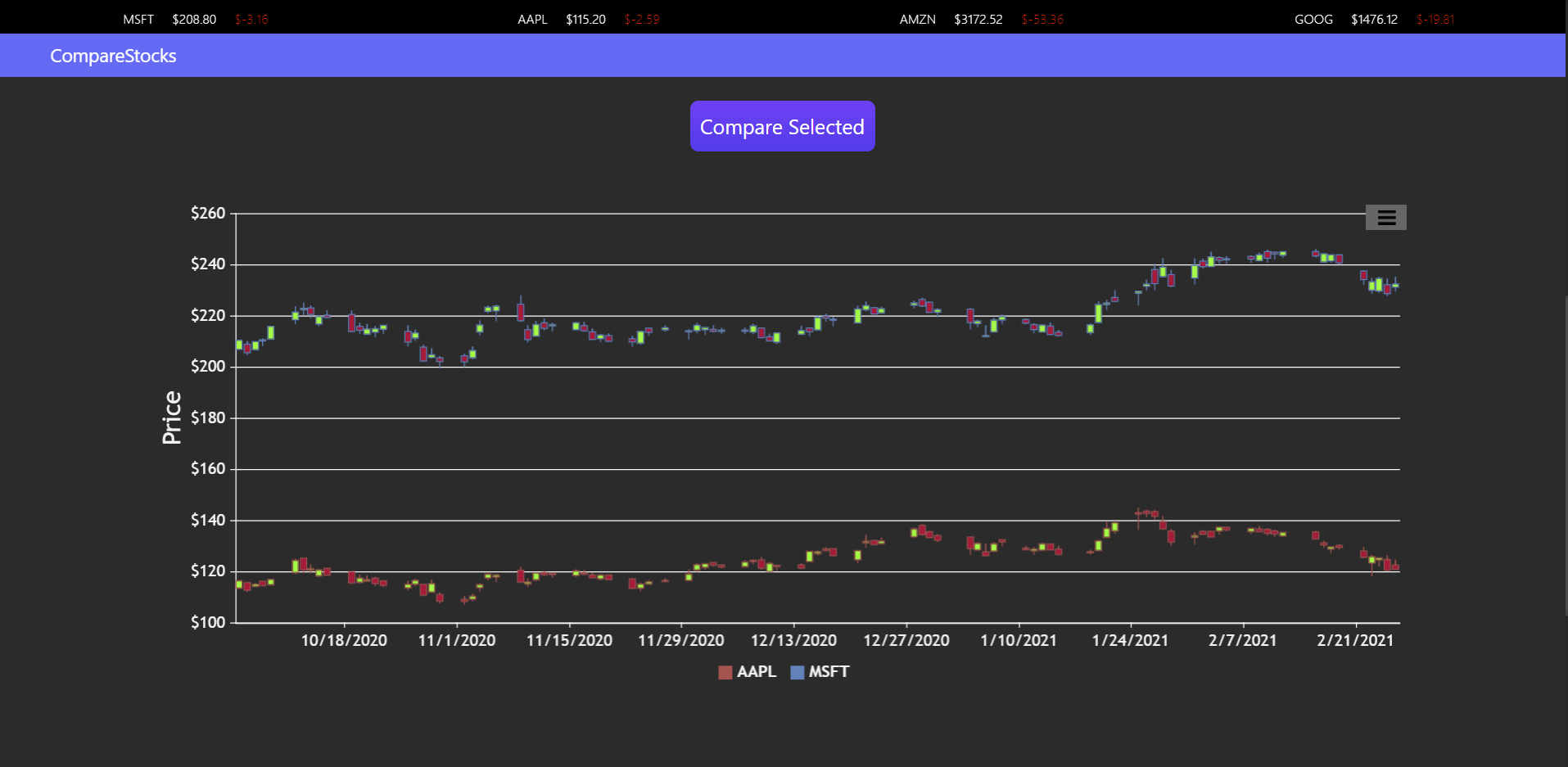
Task: Click the 11/1/2020 x-axis date label
Action: click(x=456, y=640)
